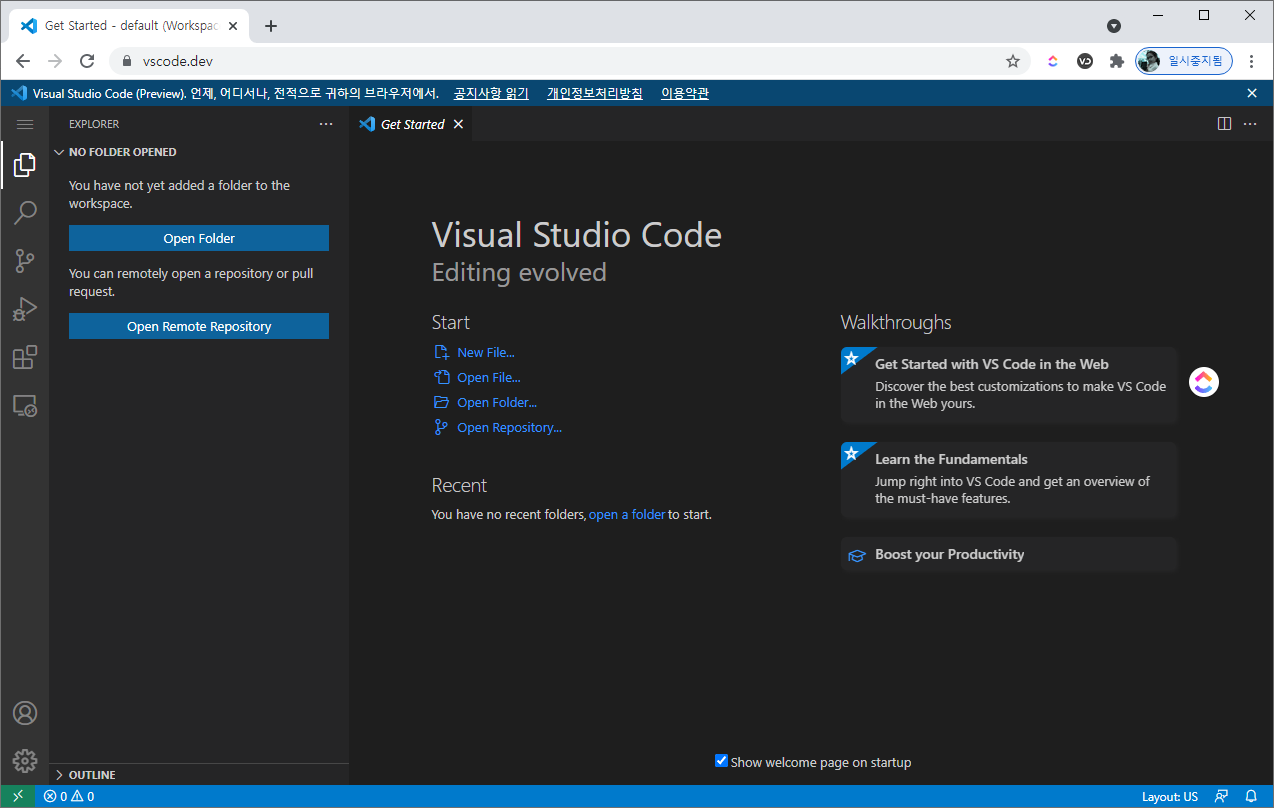
Task: Open the Source Control view
Action: 25,261
